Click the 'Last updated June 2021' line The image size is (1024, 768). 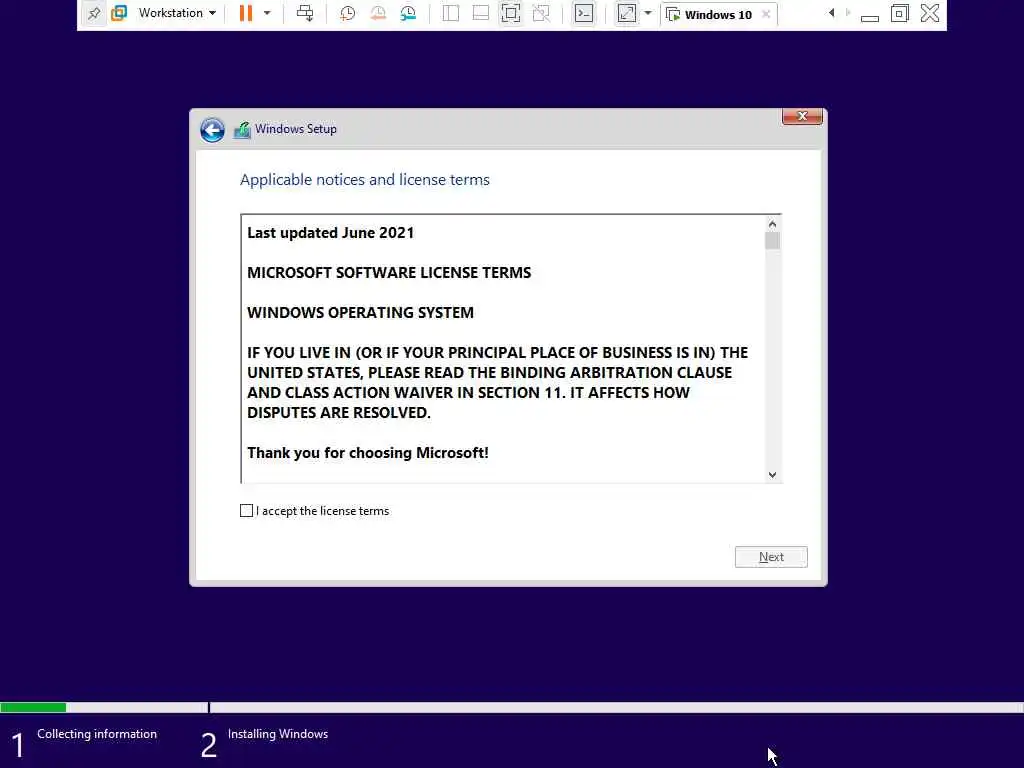click(330, 233)
